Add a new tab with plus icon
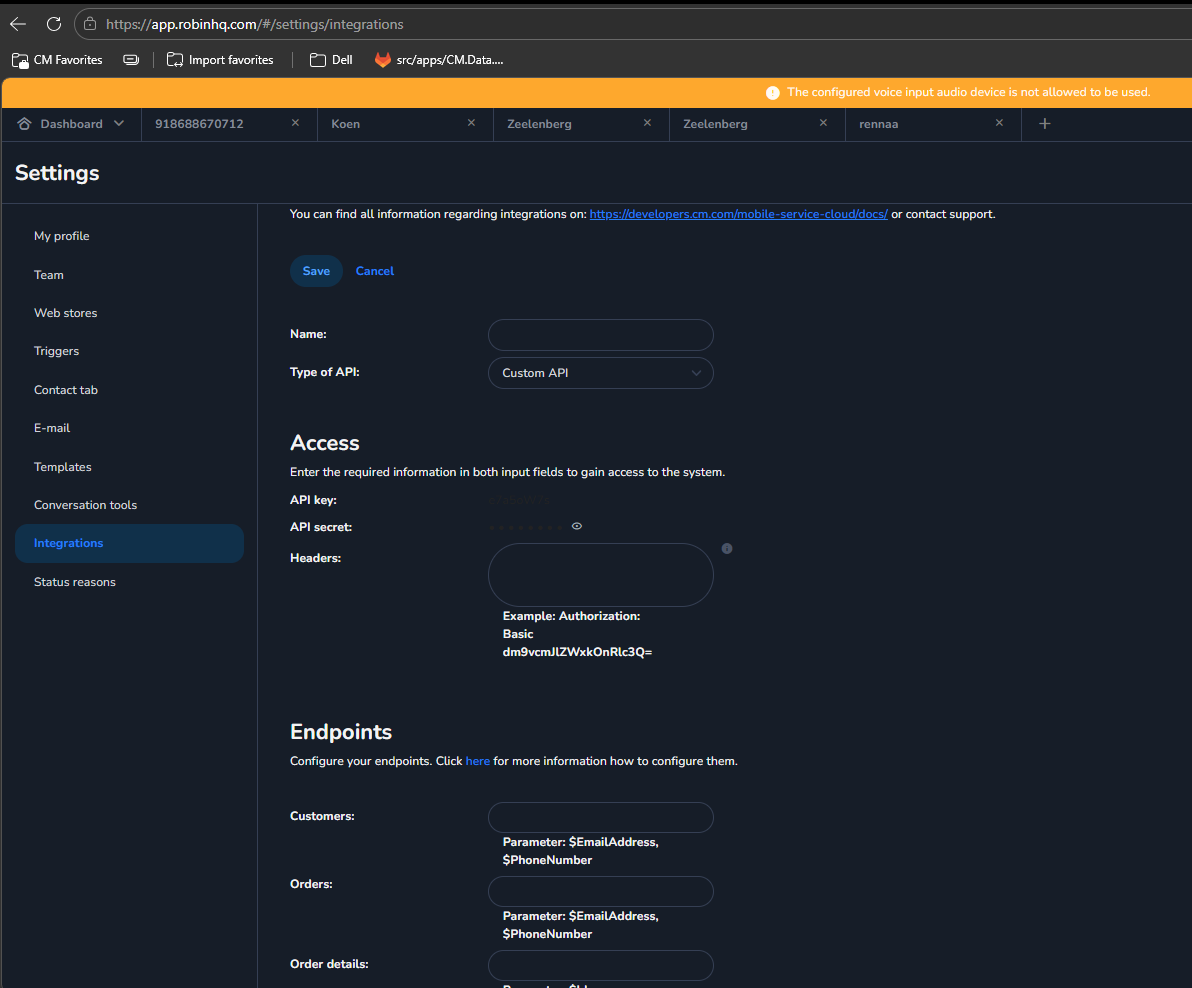Screen dimensions: 1192x988 1045,124
